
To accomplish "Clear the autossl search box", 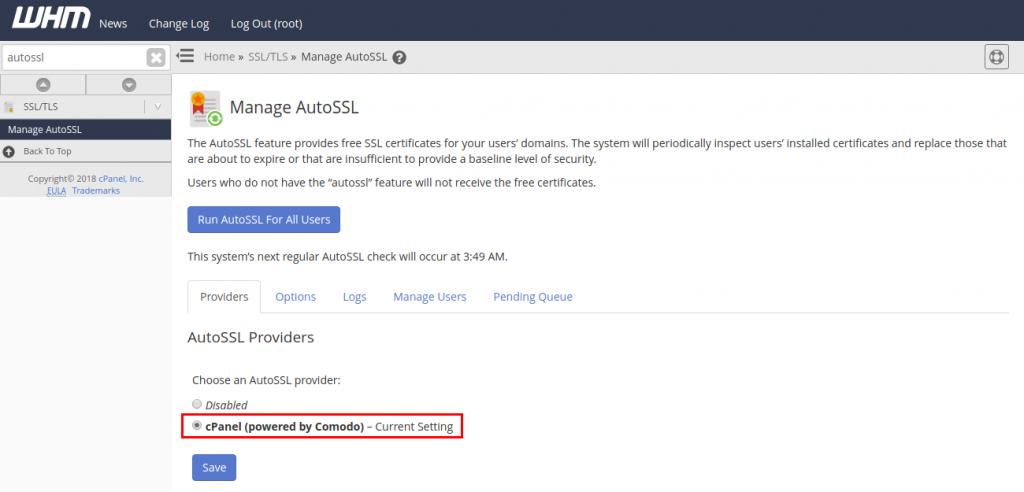I will point(156,57).
